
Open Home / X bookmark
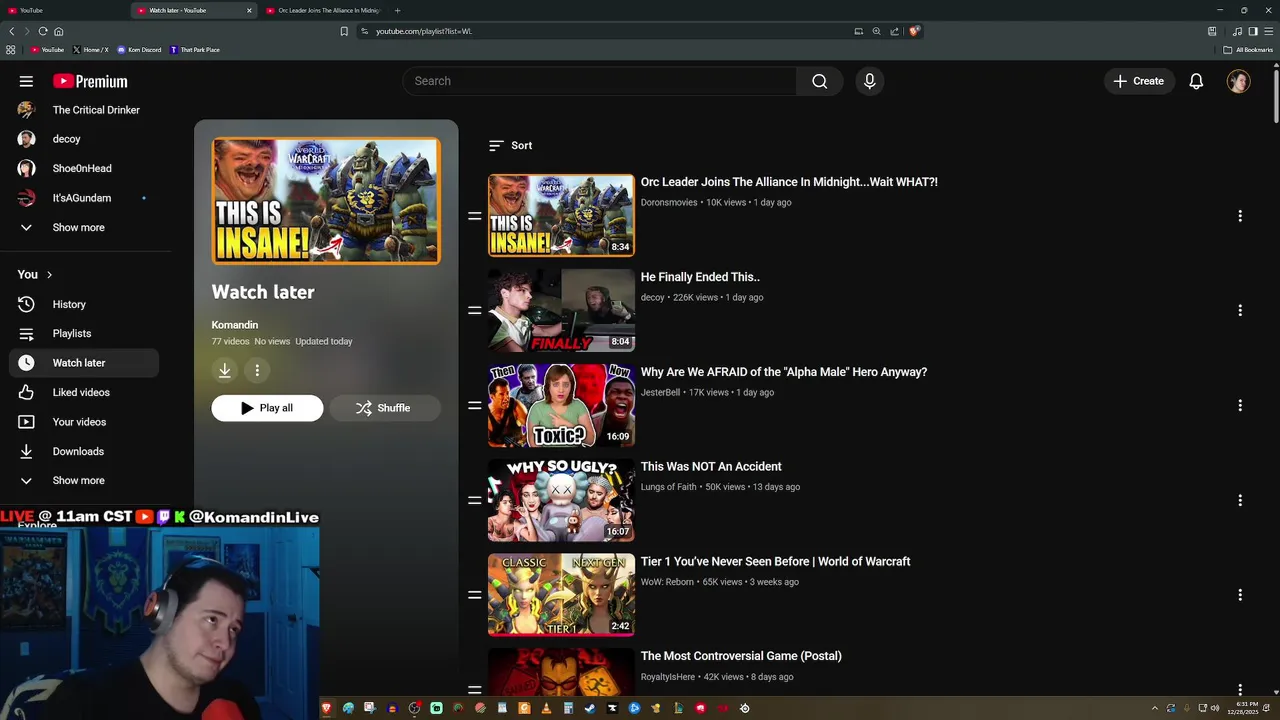[x=90, y=50]
